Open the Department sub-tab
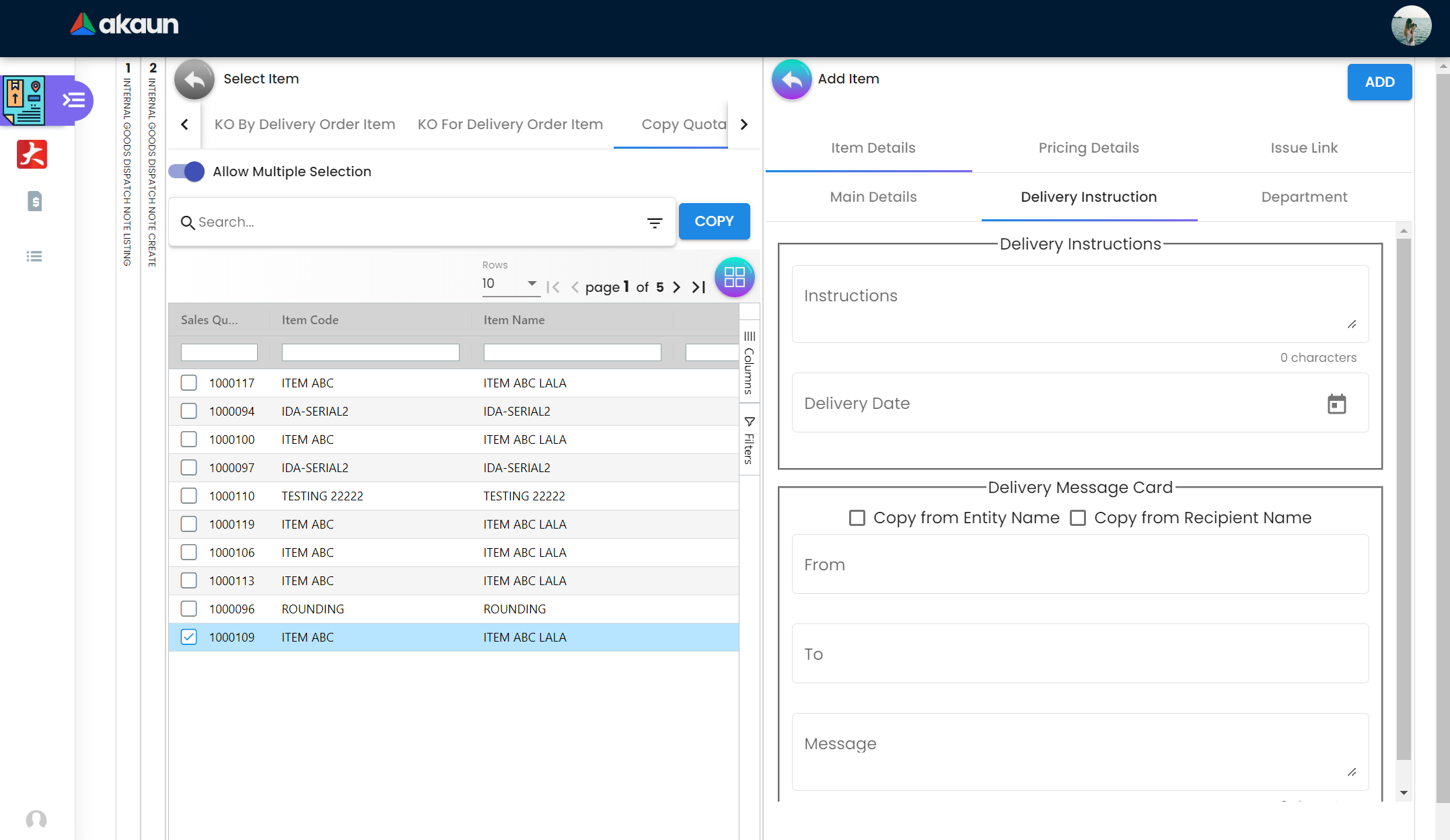The height and width of the screenshot is (840, 1450). click(x=1303, y=197)
